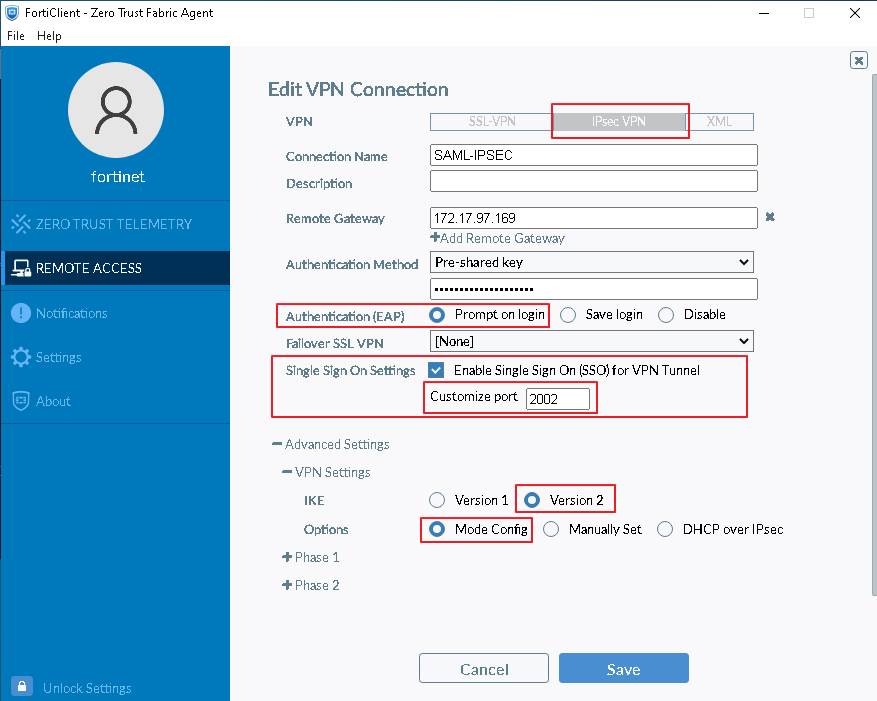This screenshot has width=877, height=701.
Task: Click the FortiClient shield icon in the title bar
Action: point(12,12)
